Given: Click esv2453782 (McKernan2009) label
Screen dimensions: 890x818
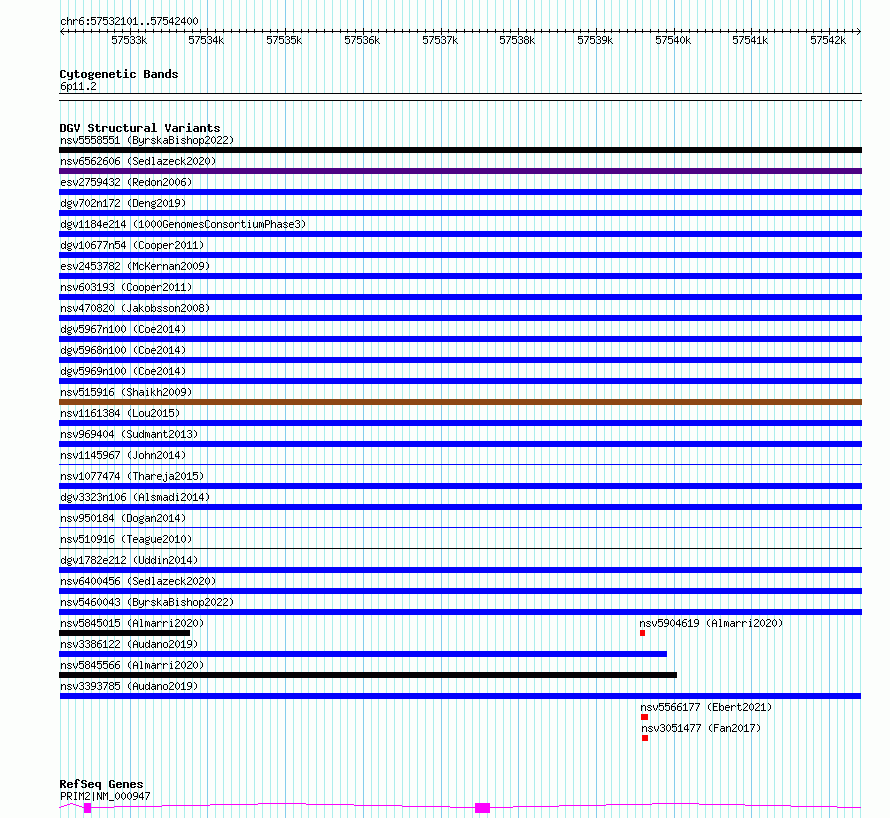Looking at the screenshot, I should coord(135,266).
